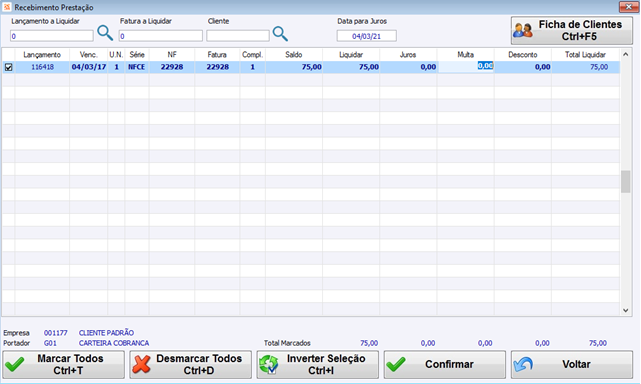641x384 pixels.
Task: Click CARTEIRA COBRANCA text
Action: tap(114, 343)
